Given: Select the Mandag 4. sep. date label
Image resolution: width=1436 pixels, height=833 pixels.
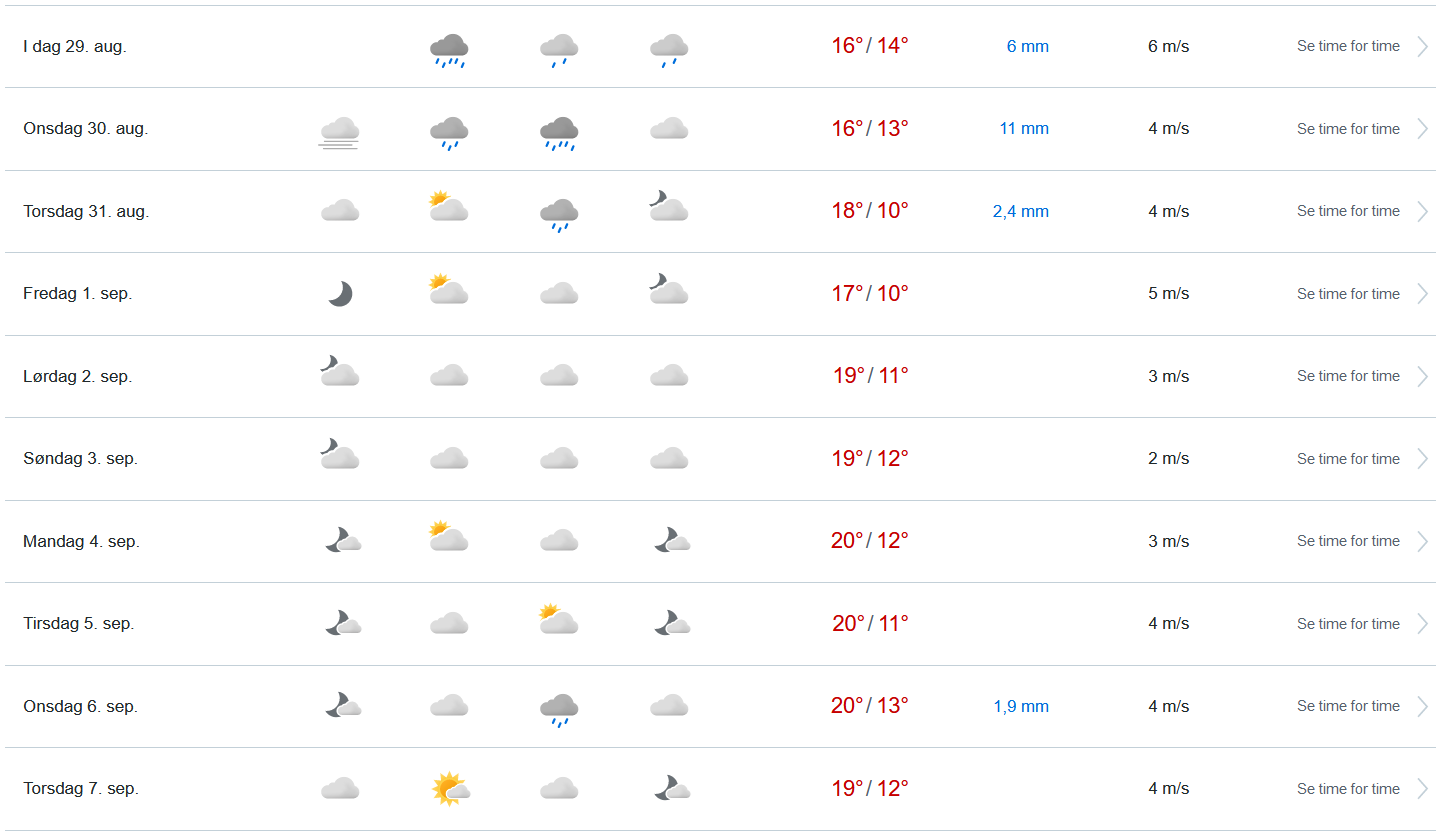Looking at the screenshot, I should tap(81, 542).
